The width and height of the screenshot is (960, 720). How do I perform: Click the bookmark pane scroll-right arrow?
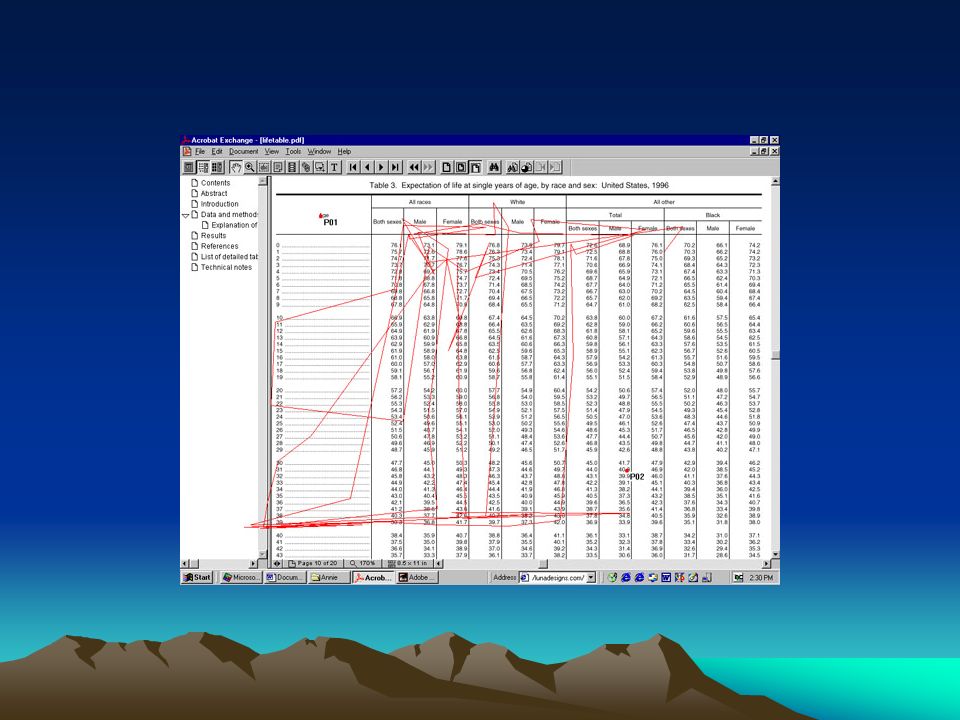[x=253, y=563]
